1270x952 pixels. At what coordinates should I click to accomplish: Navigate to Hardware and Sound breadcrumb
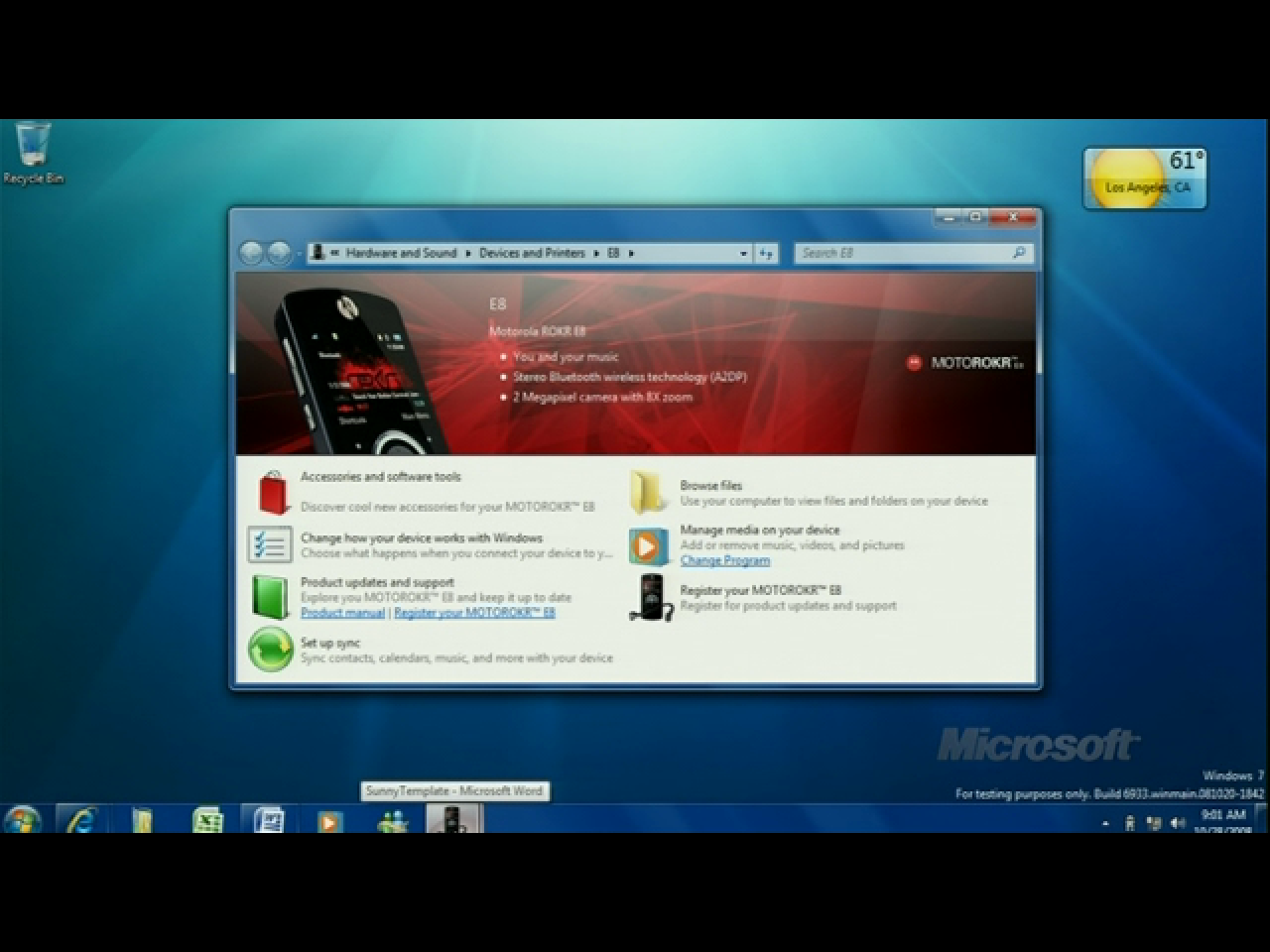[401, 253]
